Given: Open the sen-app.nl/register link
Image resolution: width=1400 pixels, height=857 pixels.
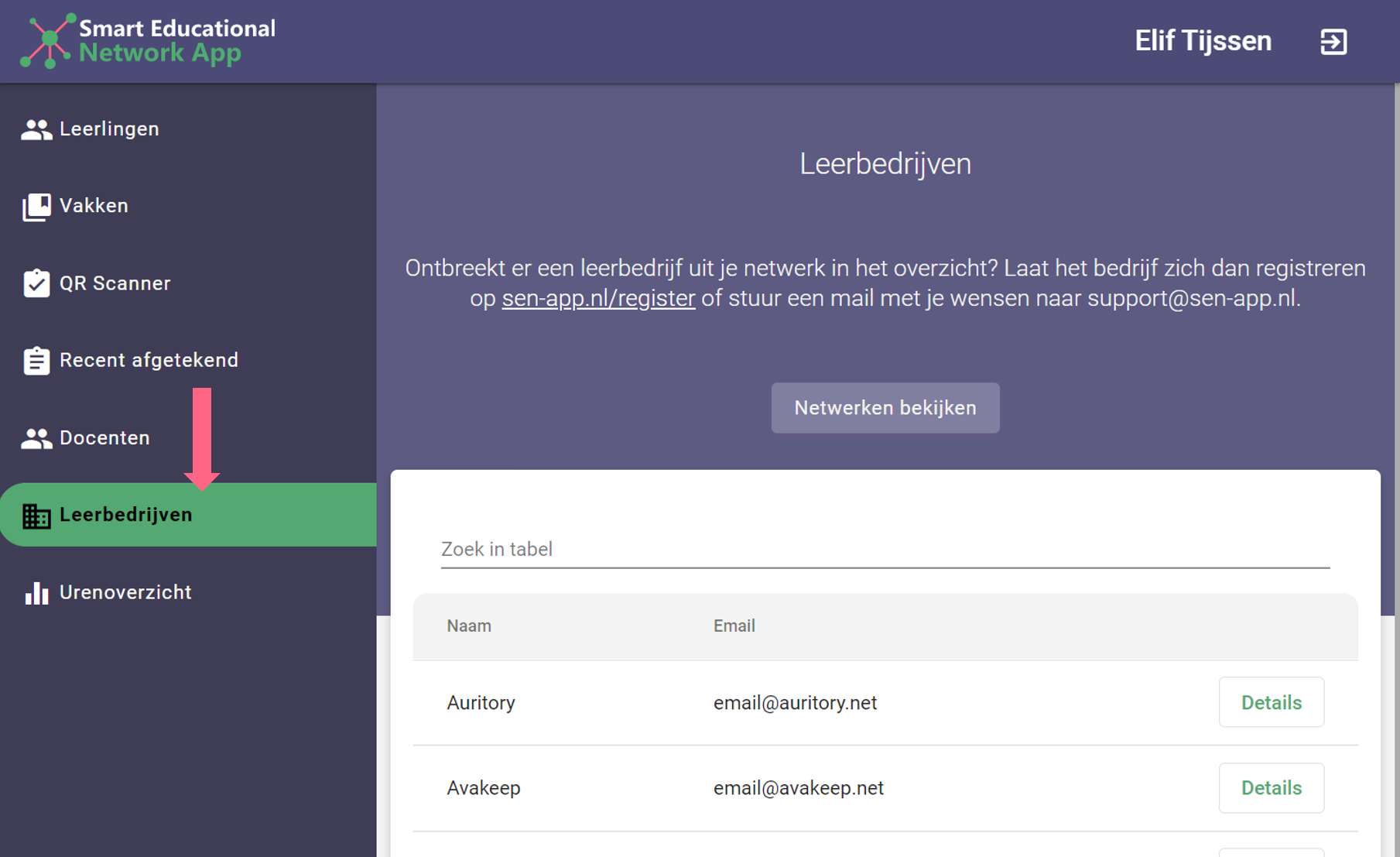Looking at the screenshot, I should (x=598, y=298).
